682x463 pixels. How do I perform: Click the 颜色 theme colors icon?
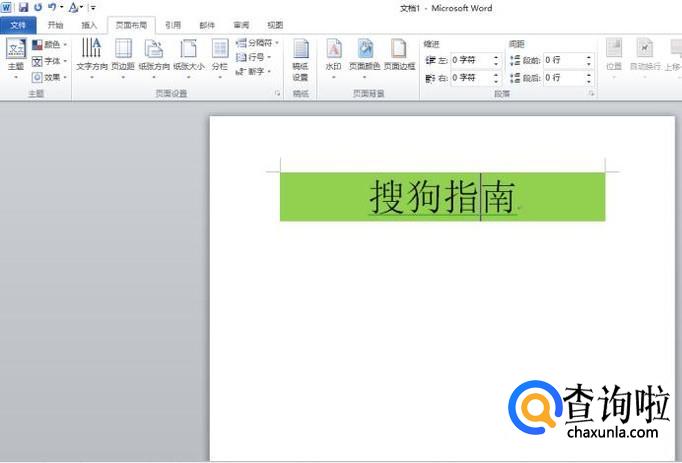coord(37,45)
